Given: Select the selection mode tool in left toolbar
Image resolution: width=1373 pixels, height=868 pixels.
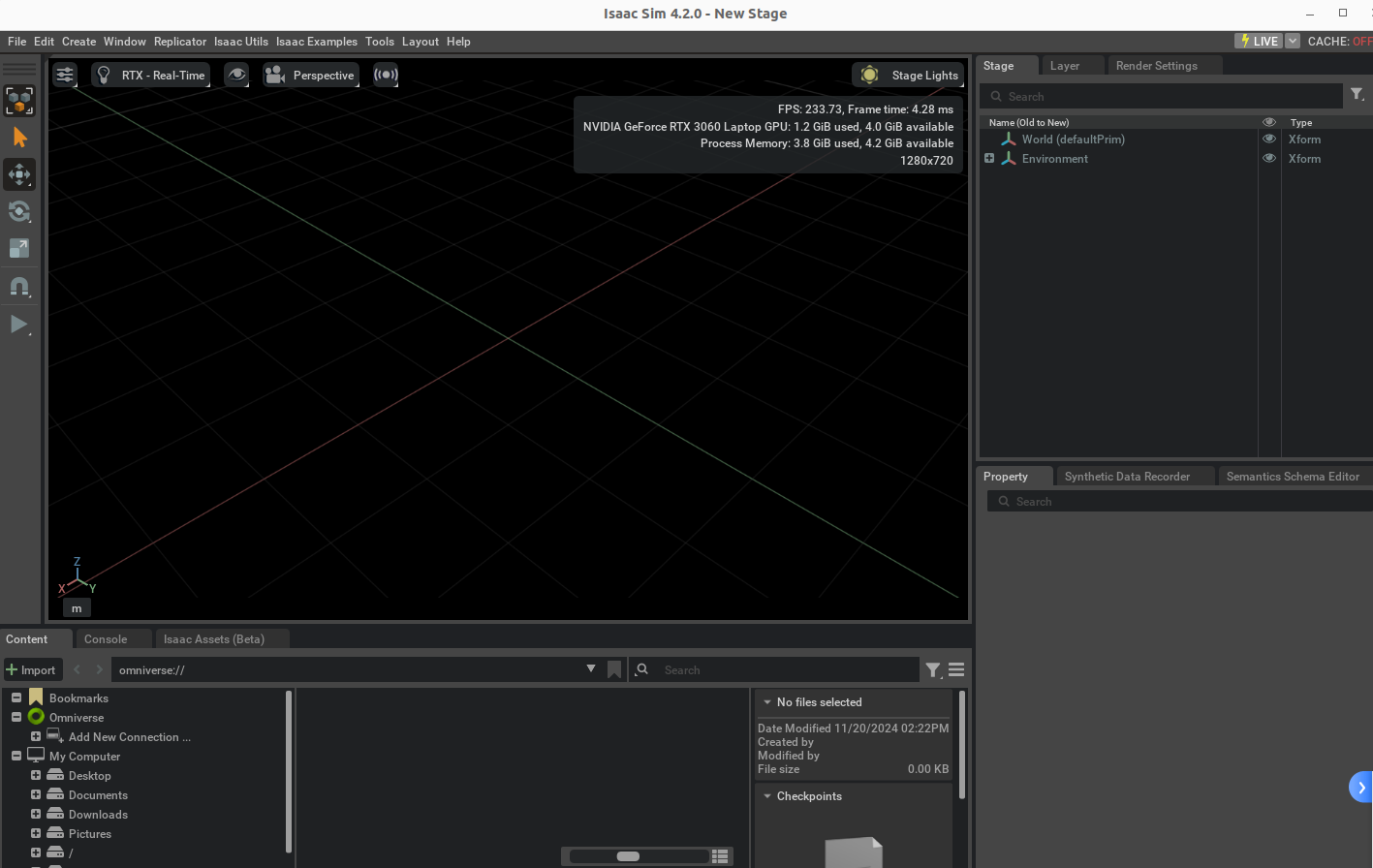Looking at the screenshot, I should click(19, 101).
